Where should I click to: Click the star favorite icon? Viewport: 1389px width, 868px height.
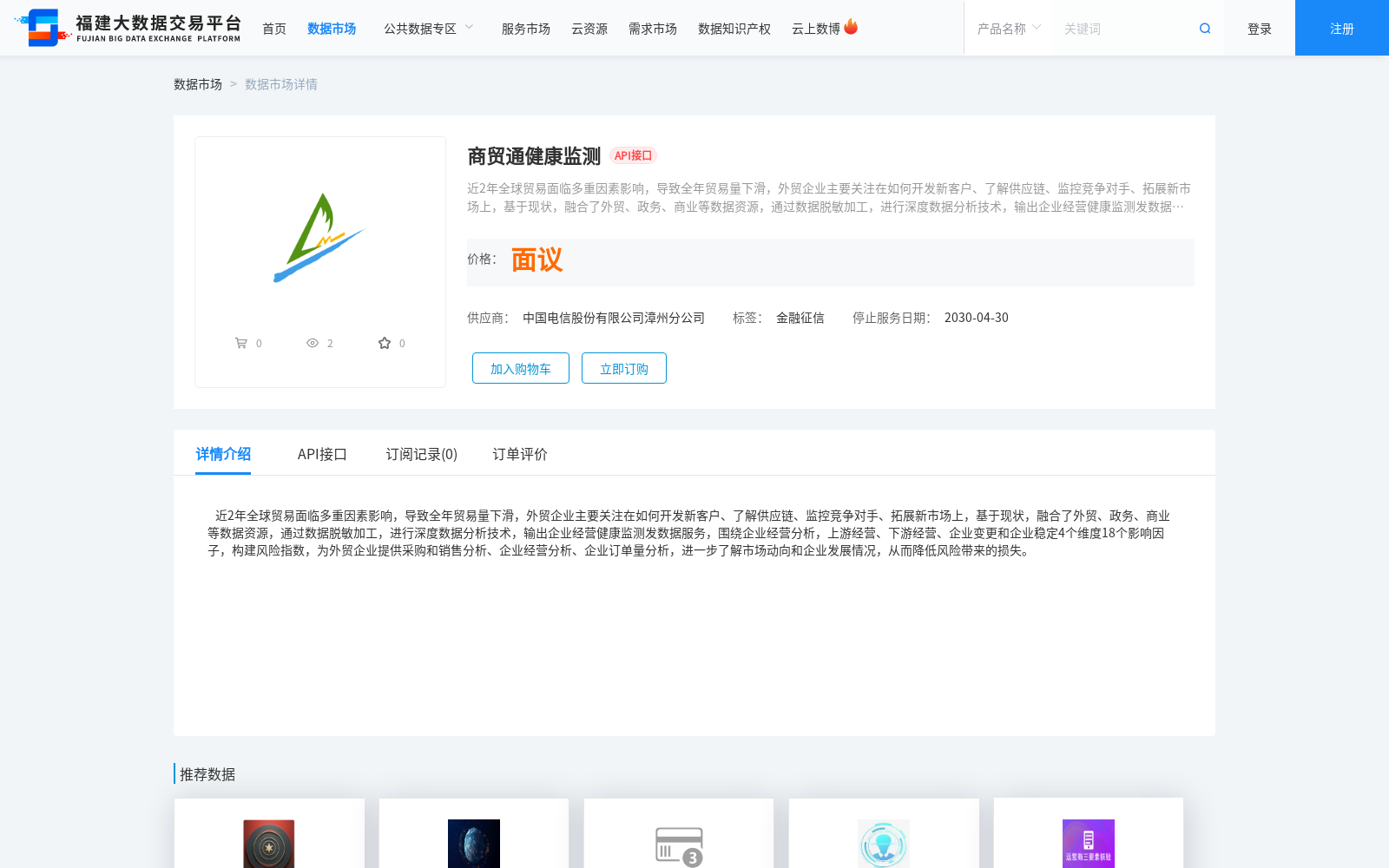click(385, 343)
